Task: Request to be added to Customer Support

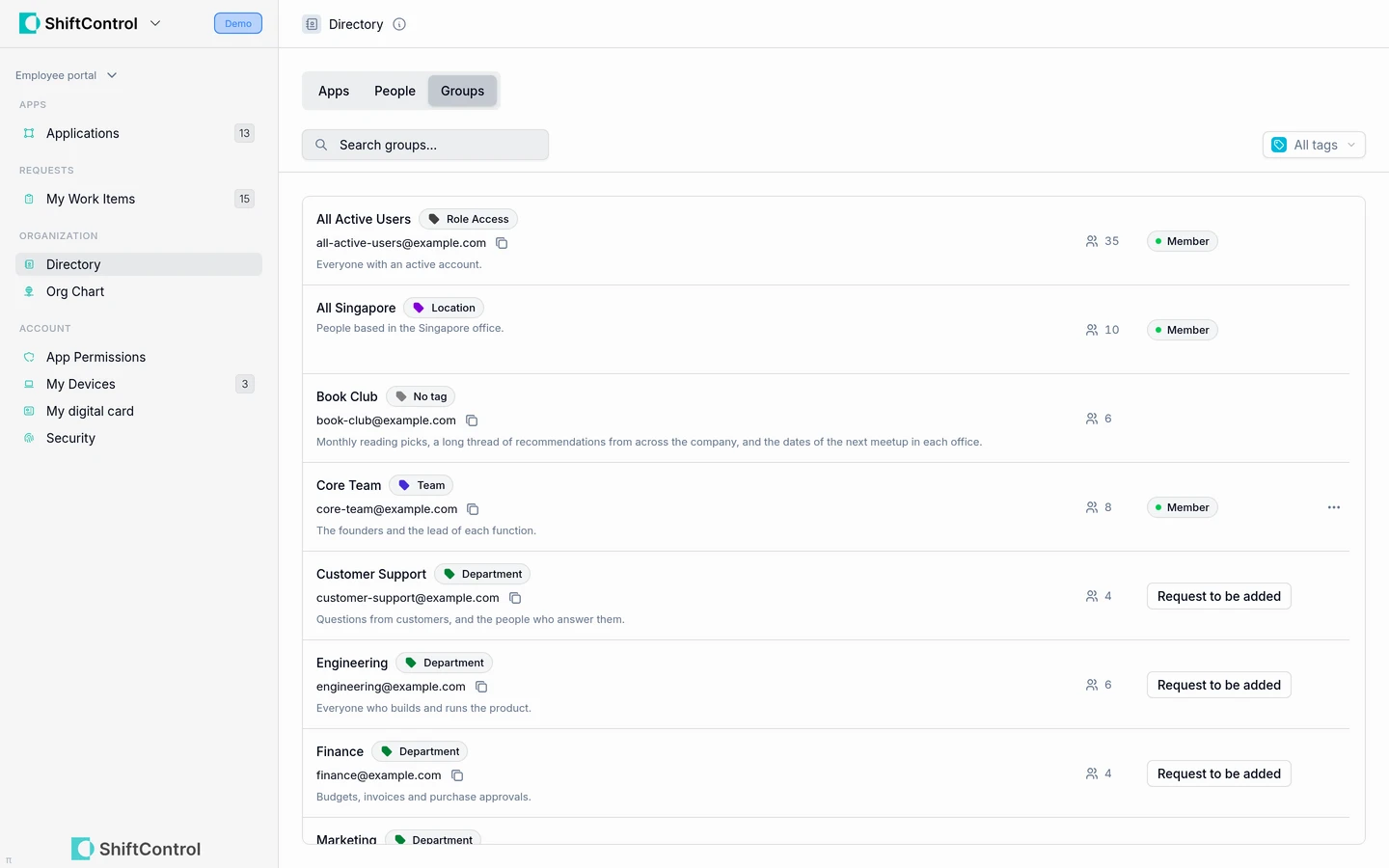Action: tap(1219, 596)
